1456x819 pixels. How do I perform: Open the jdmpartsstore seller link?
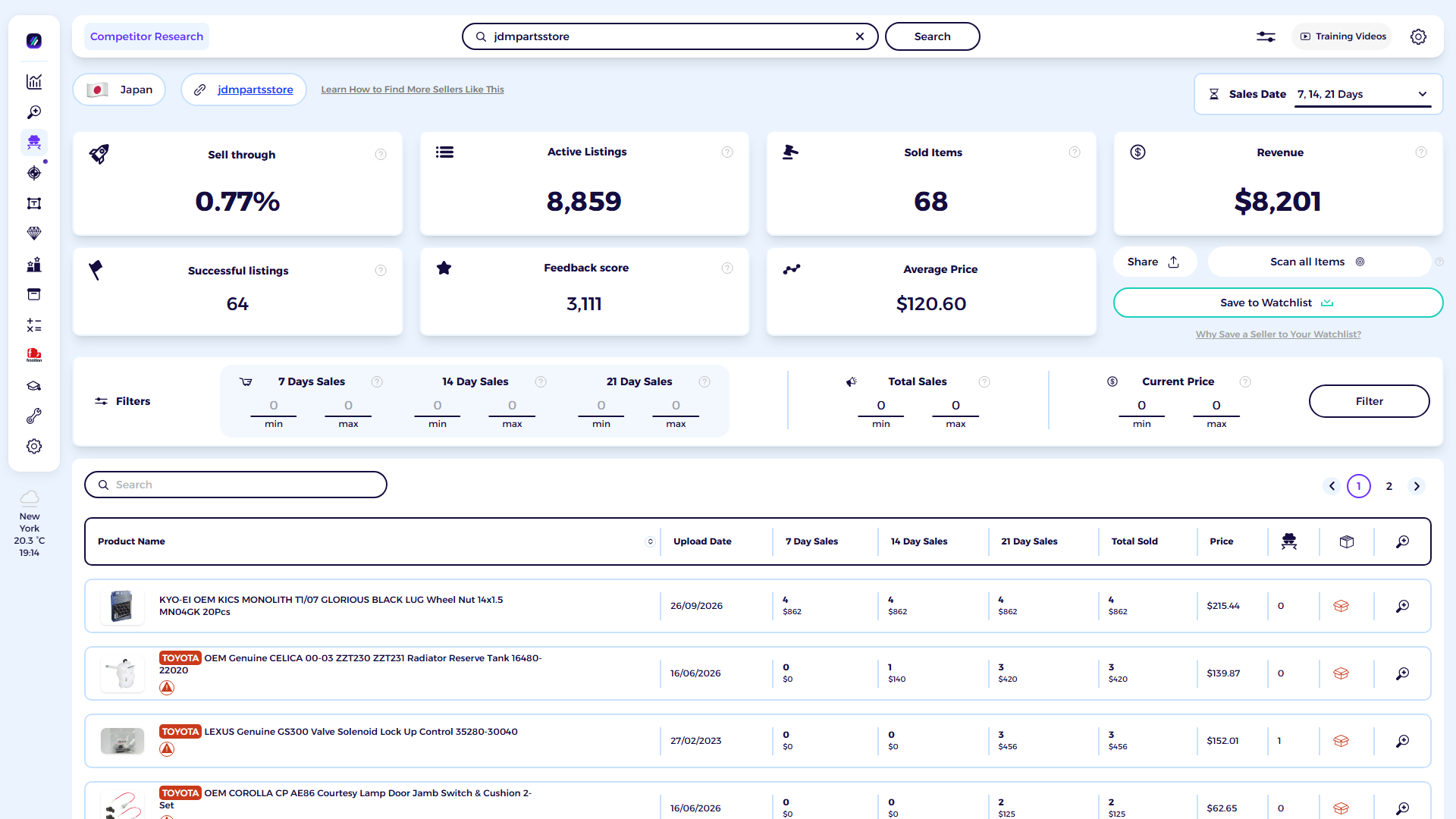coord(255,89)
